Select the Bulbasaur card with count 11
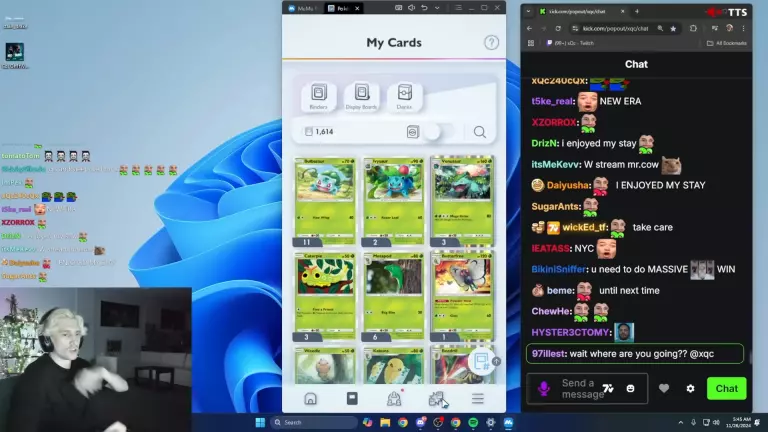The image size is (768, 432). coord(325,201)
